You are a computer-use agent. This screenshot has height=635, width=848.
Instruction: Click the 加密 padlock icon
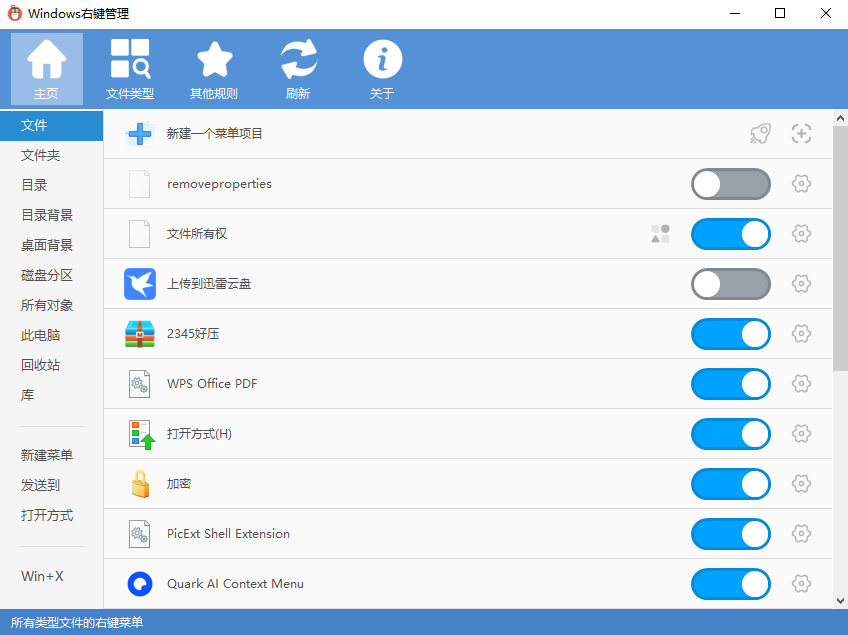click(140, 484)
